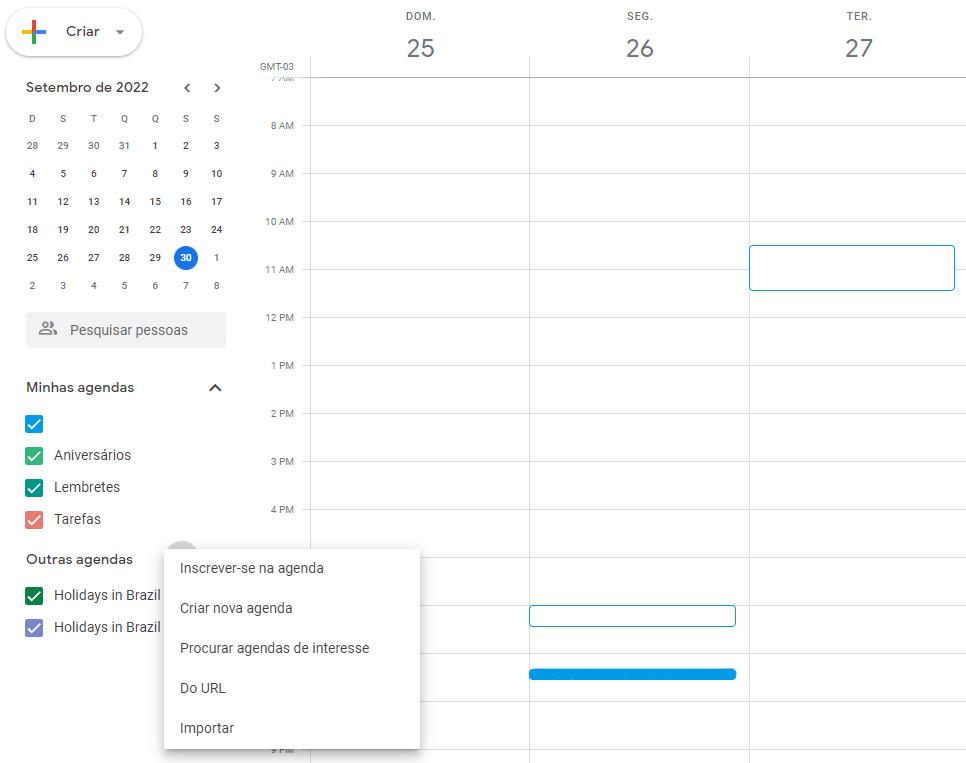Open day 25 Sunday header
The image size is (966, 763).
coord(420,48)
